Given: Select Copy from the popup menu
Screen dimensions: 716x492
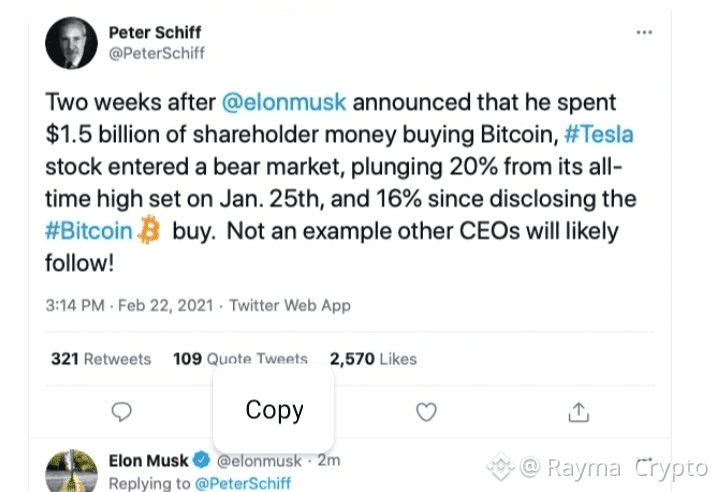Looking at the screenshot, I should point(274,409).
